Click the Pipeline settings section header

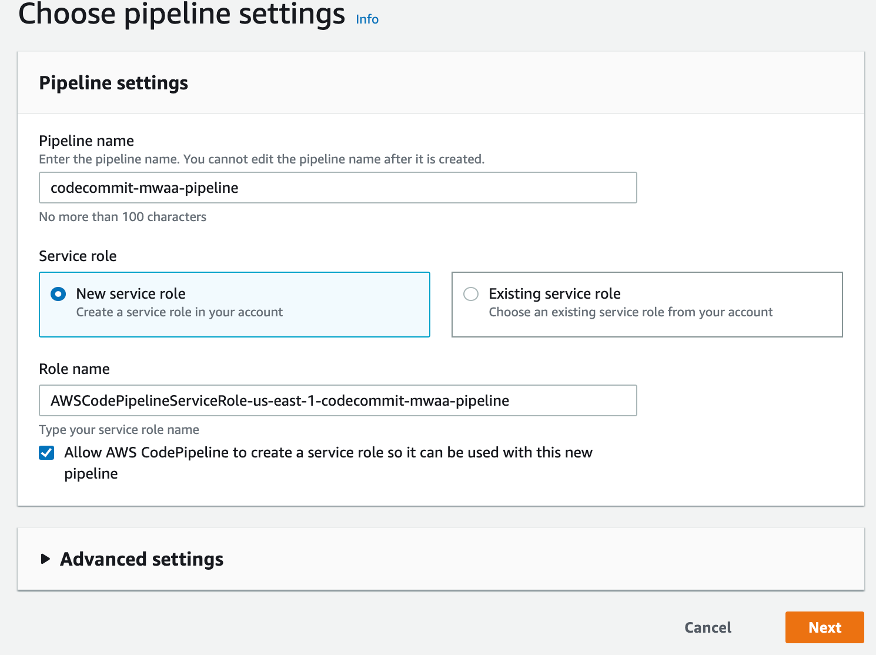point(113,83)
